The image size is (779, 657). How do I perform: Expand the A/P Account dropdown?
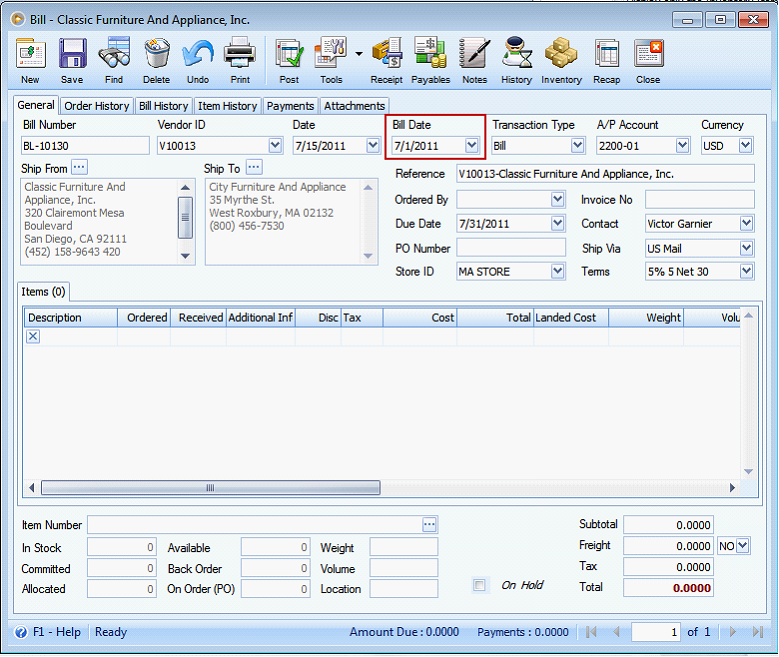click(x=683, y=146)
